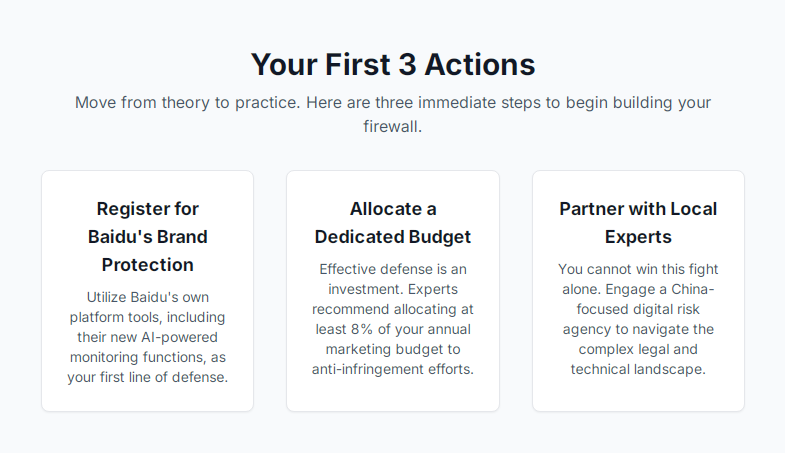Click the word "Experts" in the third card title
Viewport: 785px width, 453px height.
tap(638, 237)
